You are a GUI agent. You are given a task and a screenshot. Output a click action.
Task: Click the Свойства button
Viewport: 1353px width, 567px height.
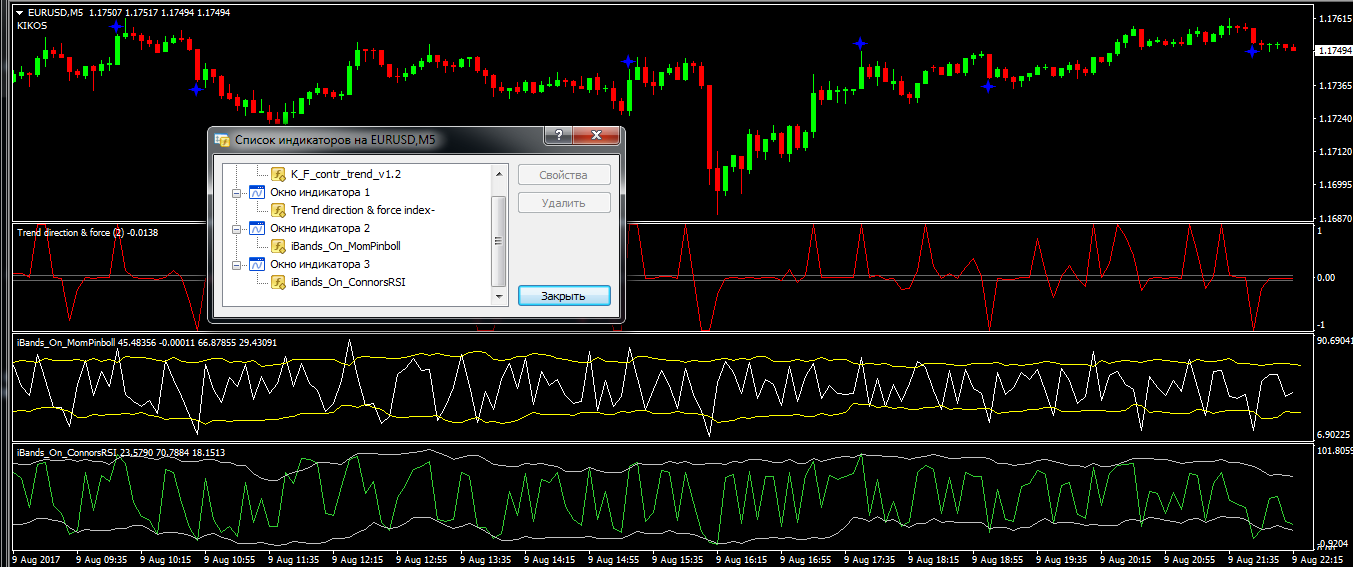(563, 175)
